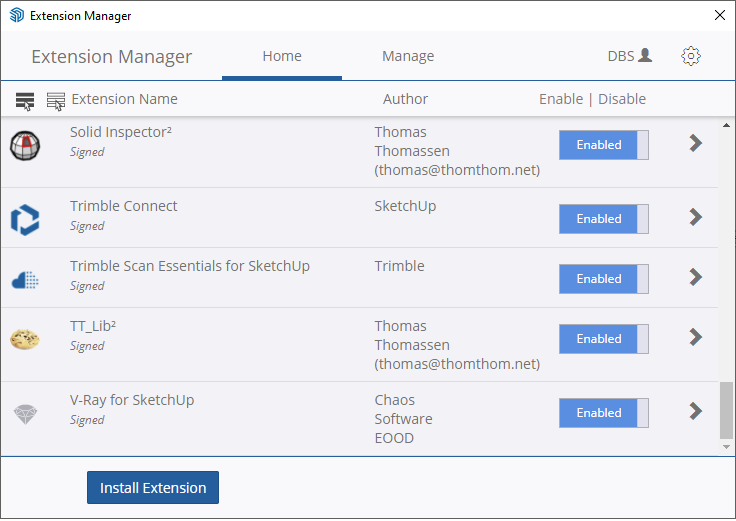Select the TT_Lib² extension name

pyautogui.click(x=93, y=326)
